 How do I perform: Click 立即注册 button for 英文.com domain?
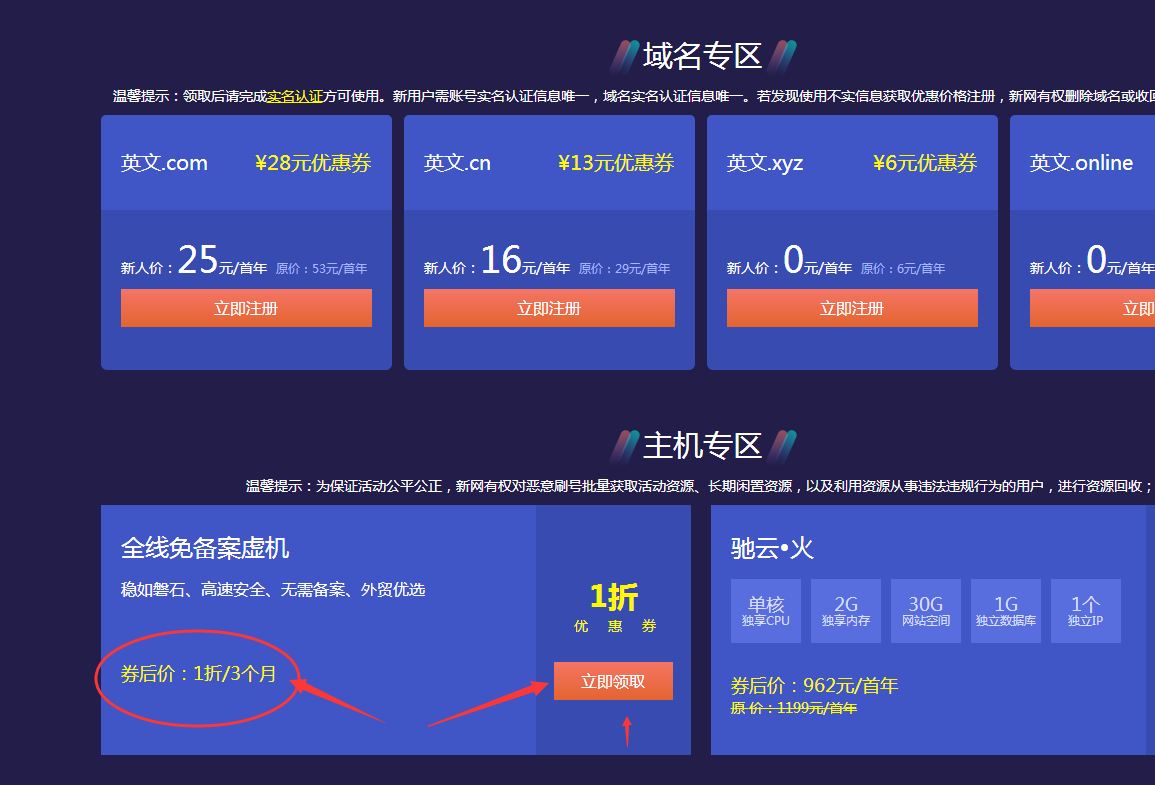coord(246,308)
